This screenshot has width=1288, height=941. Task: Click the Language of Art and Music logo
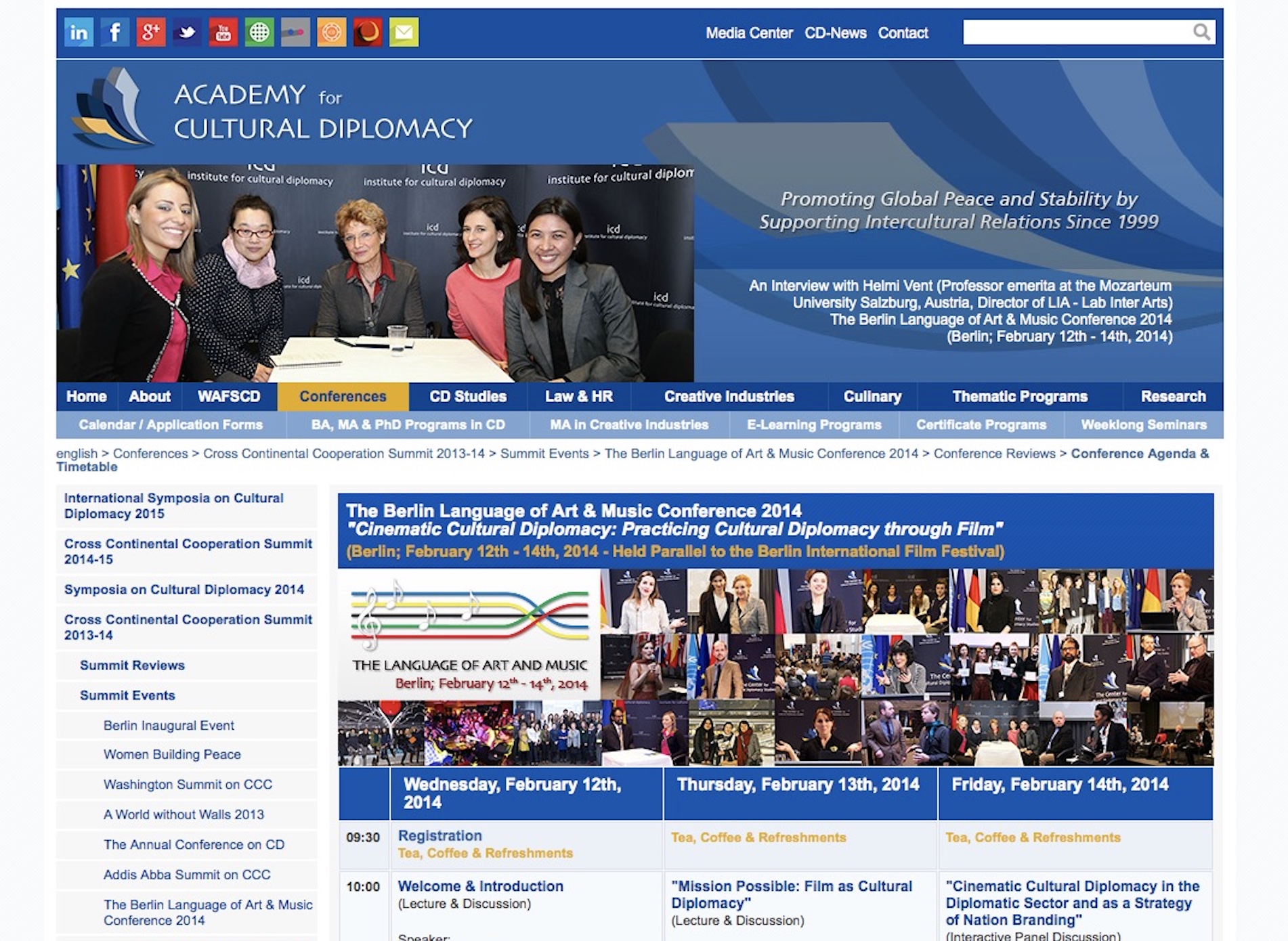[x=469, y=634]
